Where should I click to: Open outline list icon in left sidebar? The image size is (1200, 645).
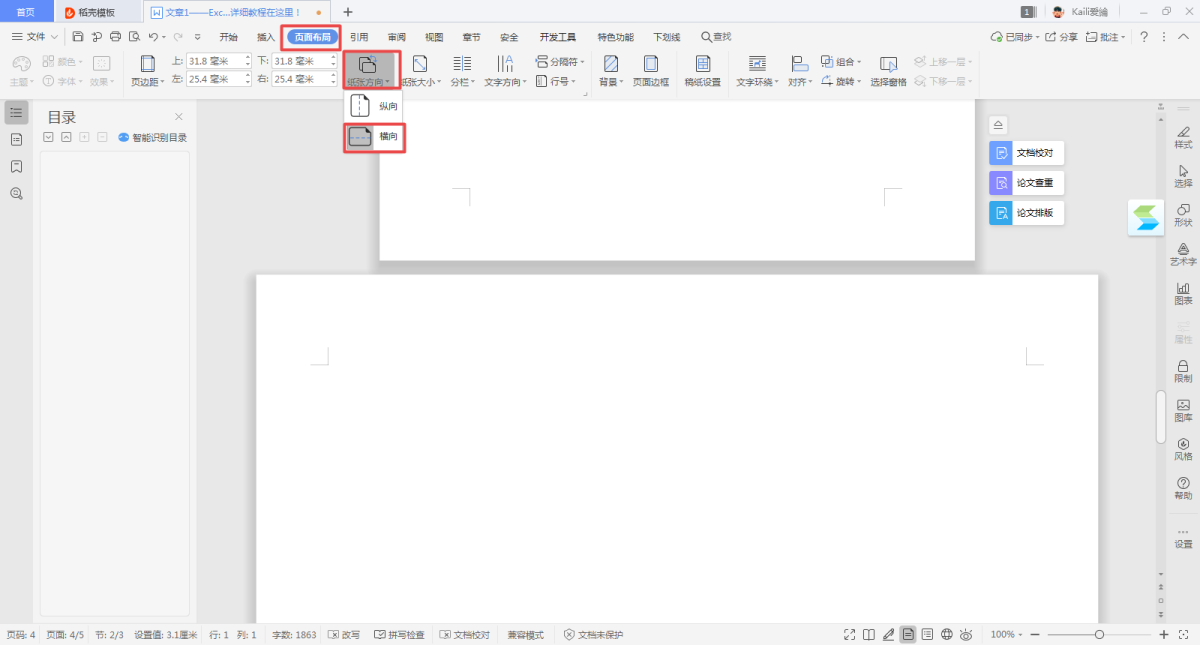click(16, 112)
